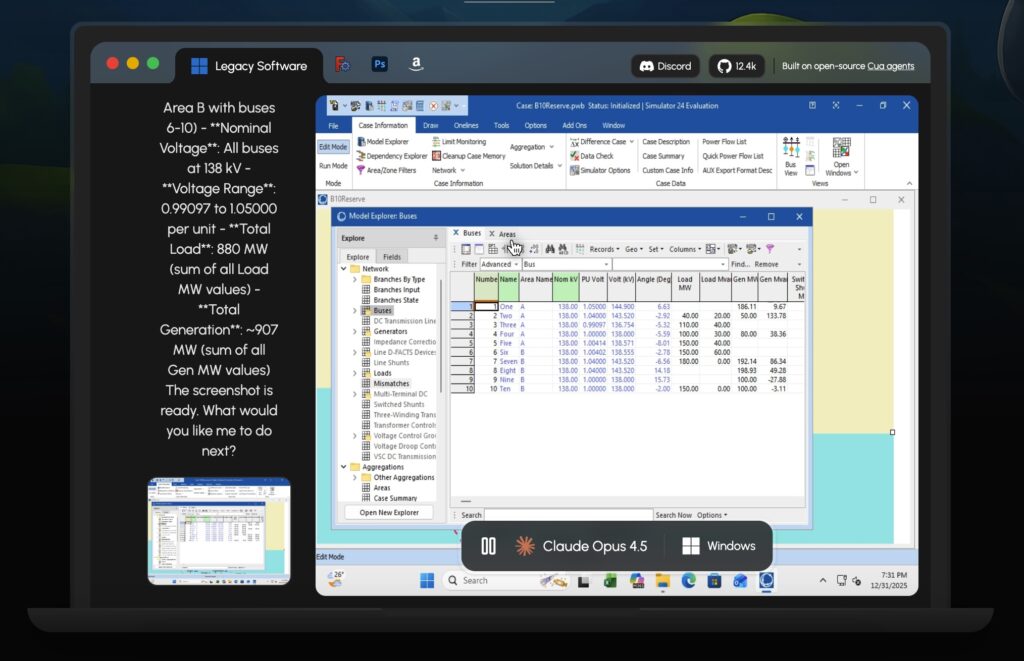This screenshot has width=1024, height=661.
Task: Switch to Run Mode
Action: [x=333, y=166]
